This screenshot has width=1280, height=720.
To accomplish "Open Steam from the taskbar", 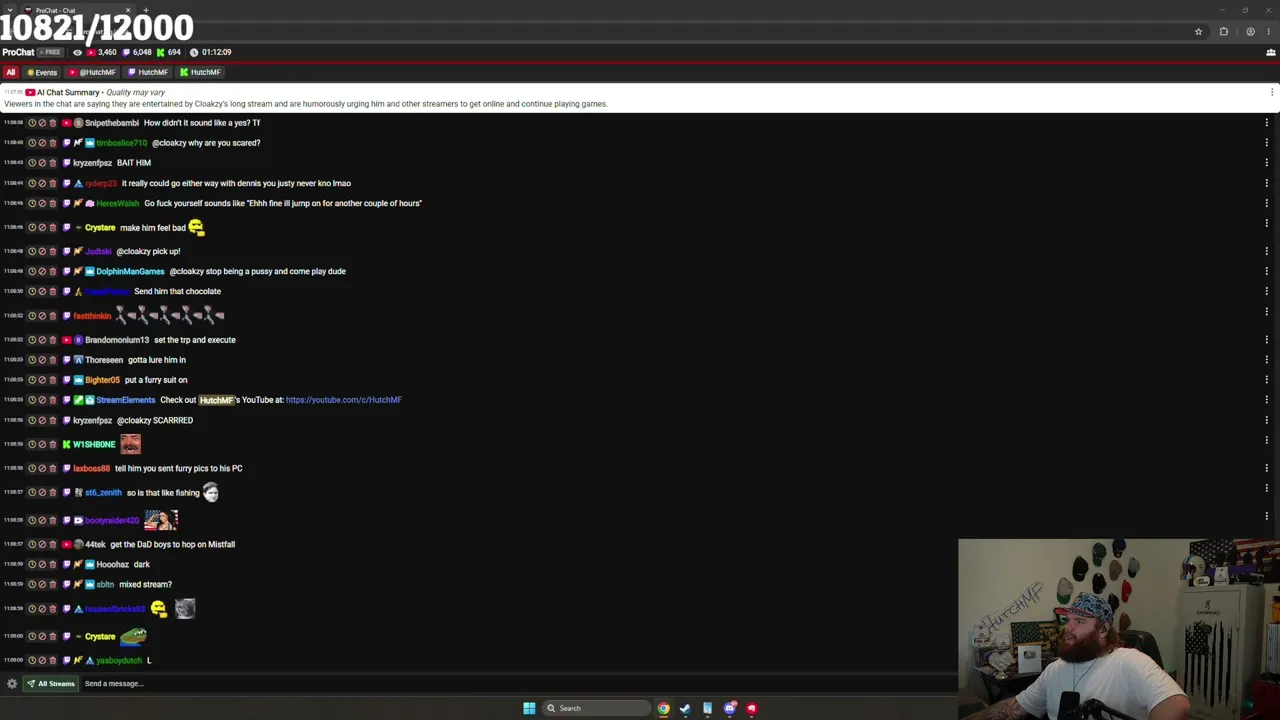I will tap(685, 708).
